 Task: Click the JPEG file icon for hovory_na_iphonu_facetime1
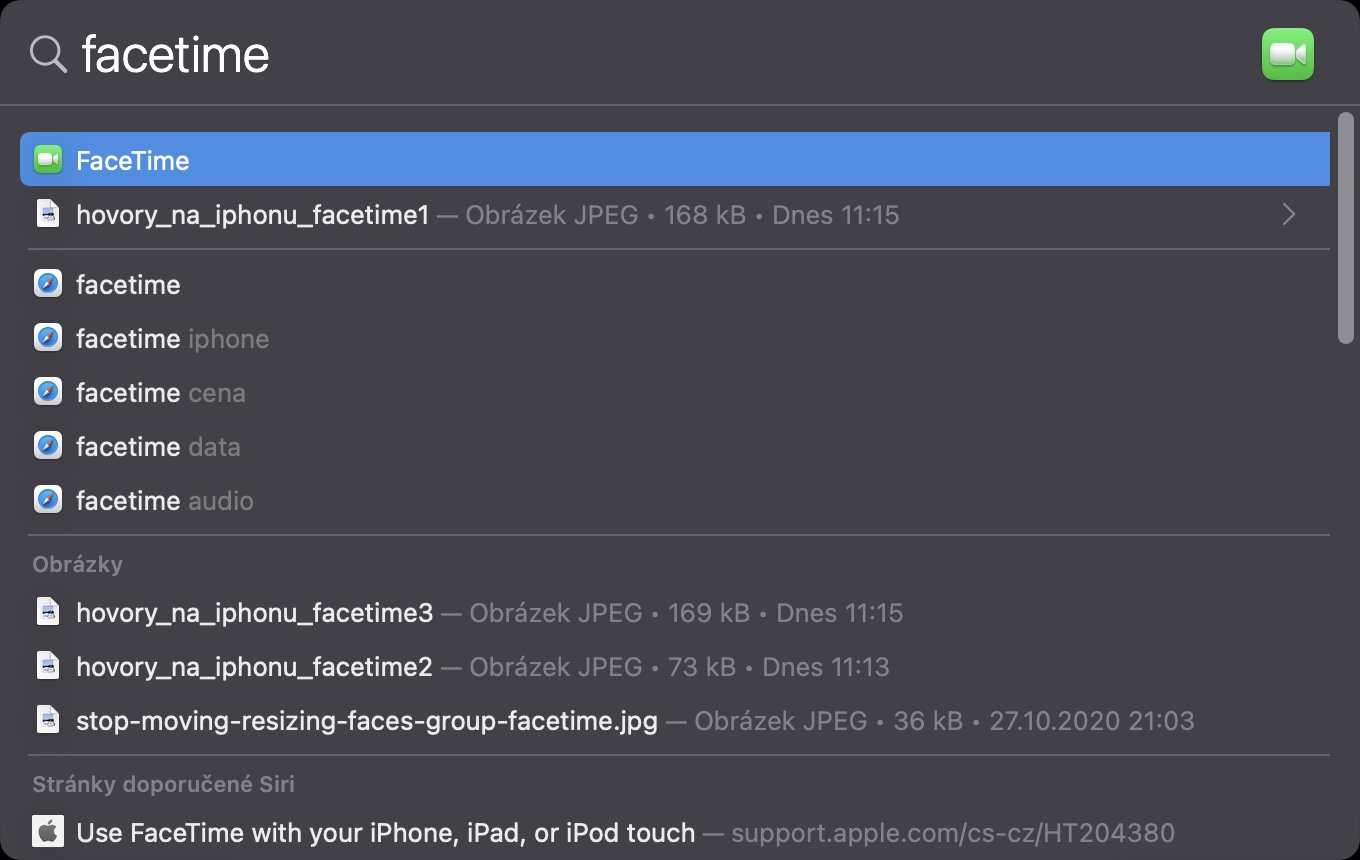(x=48, y=214)
